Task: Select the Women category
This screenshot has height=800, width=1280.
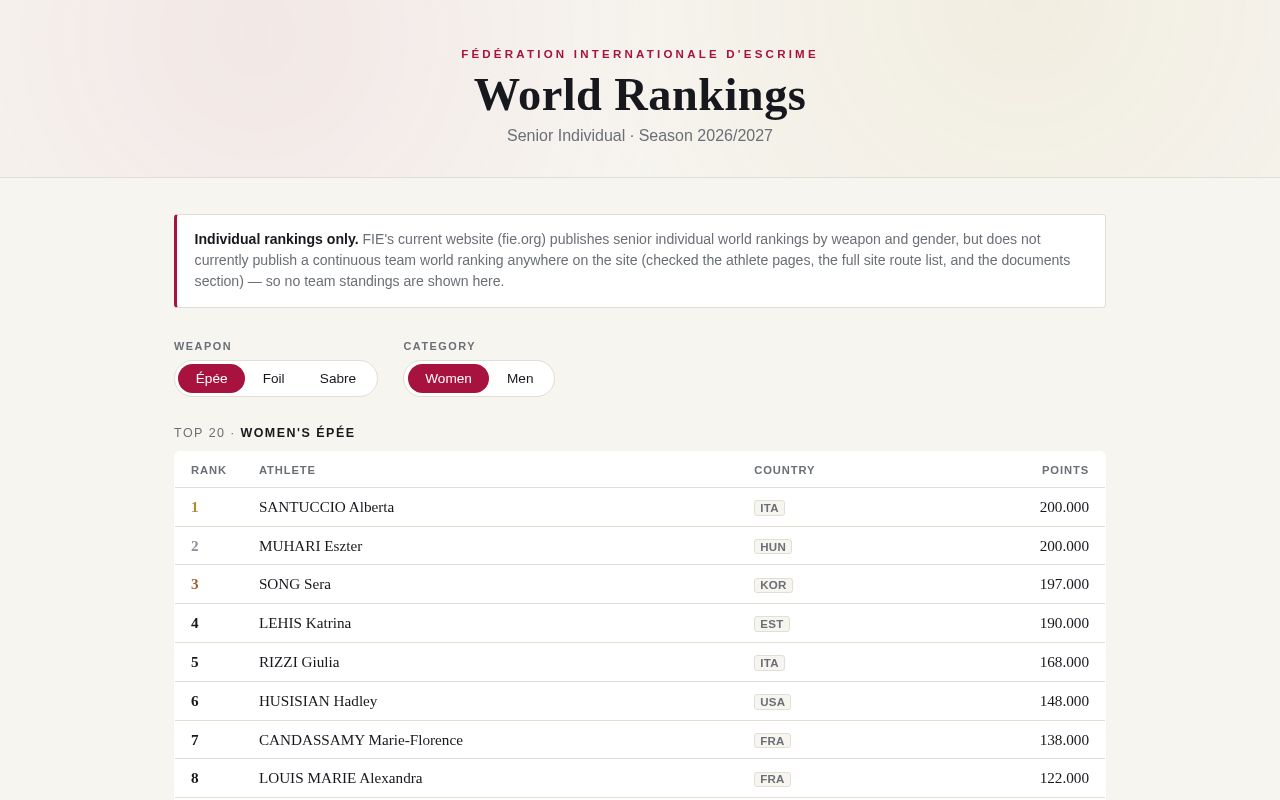Action: tap(448, 378)
